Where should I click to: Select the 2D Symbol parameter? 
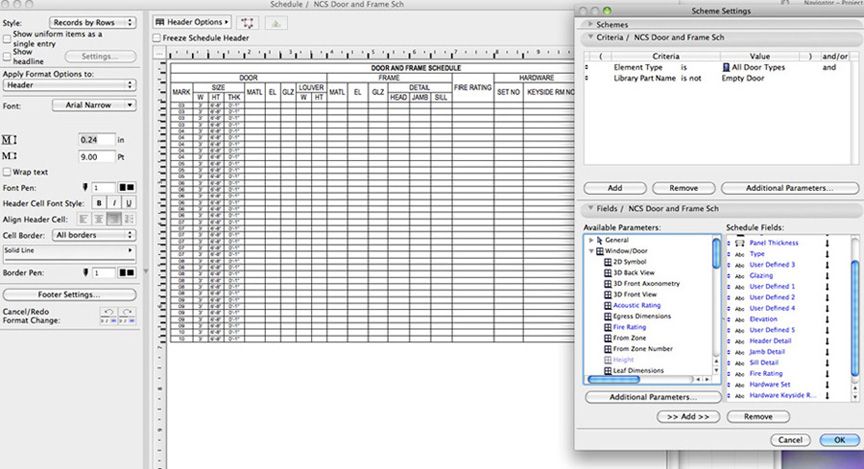click(x=630, y=262)
